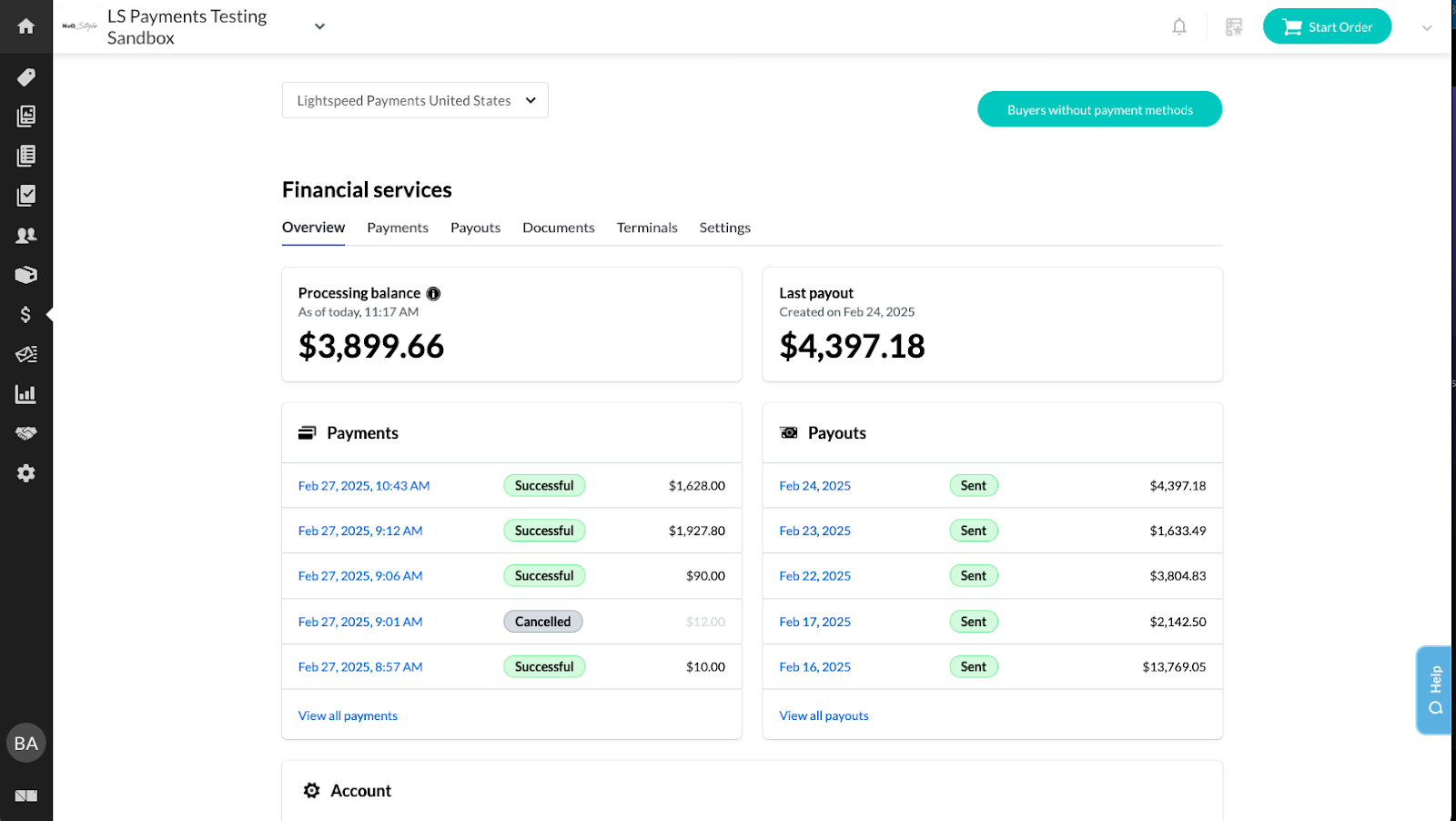Screen dimensions: 1456x821
Task: Click View all payouts link
Action: tap(824, 716)
